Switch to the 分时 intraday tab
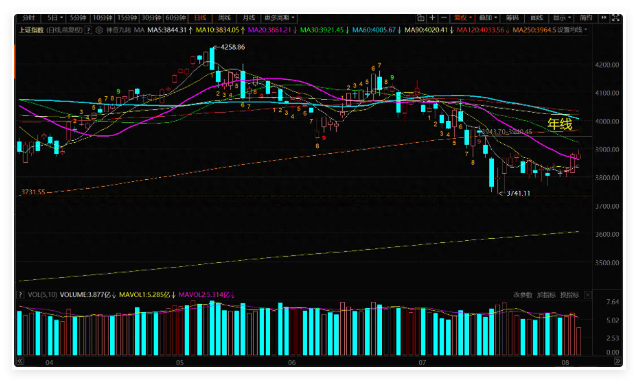The height and width of the screenshot is (382, 638). point(28,18)
